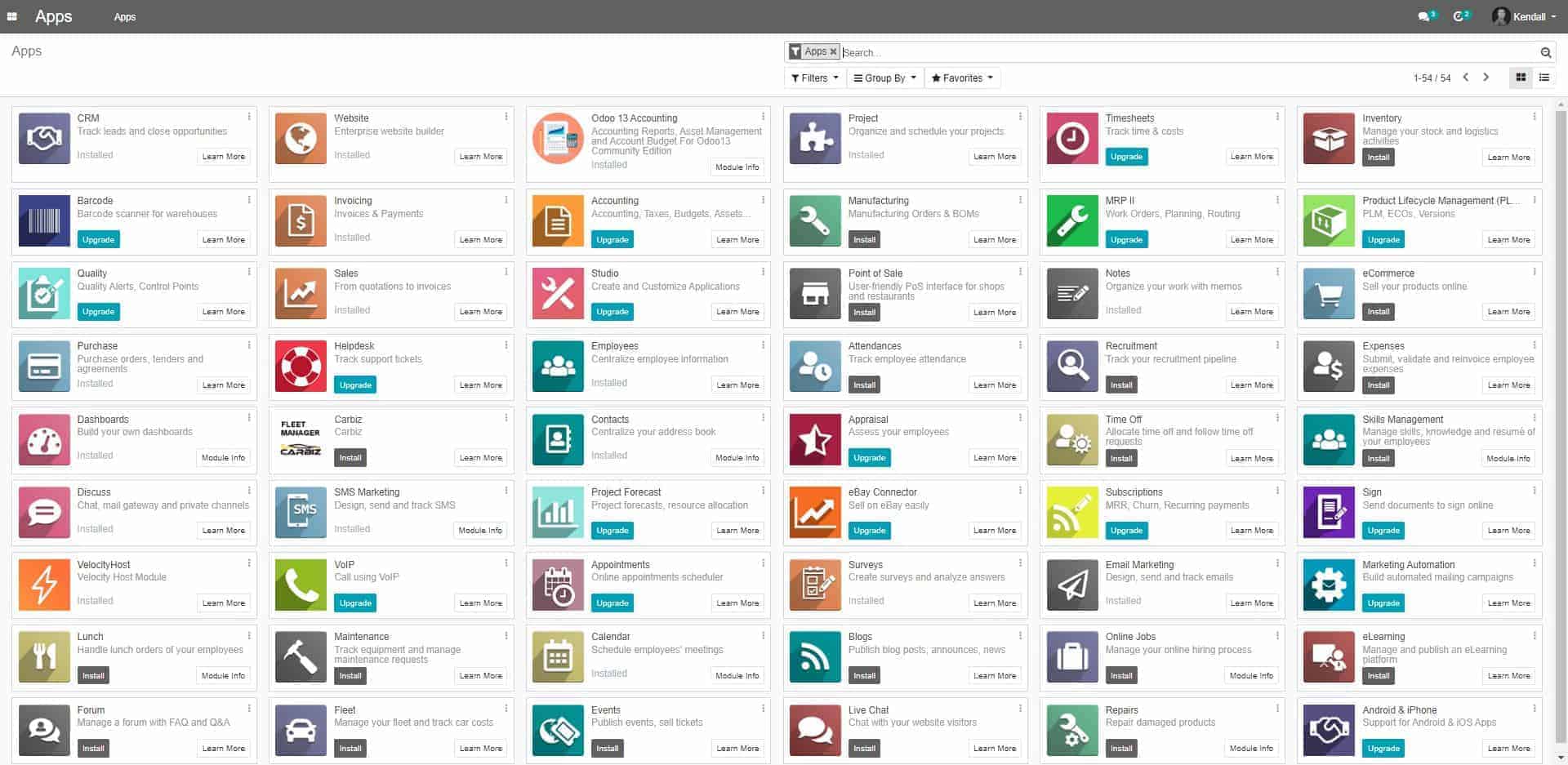Select the Timesheets clock icon
1568x765 pixels.
click(1072, 139)
